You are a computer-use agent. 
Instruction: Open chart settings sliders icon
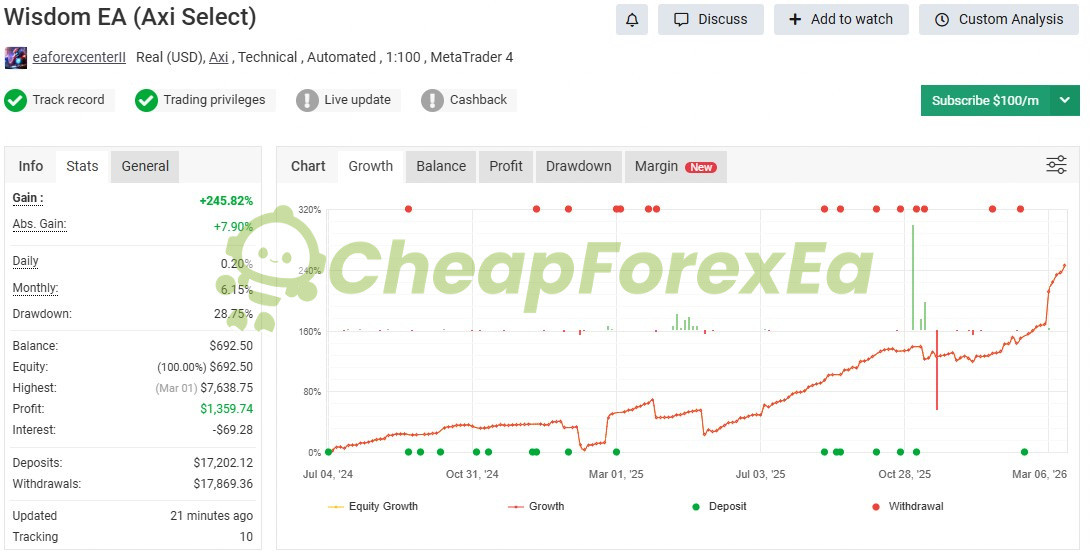[1056, 165]
